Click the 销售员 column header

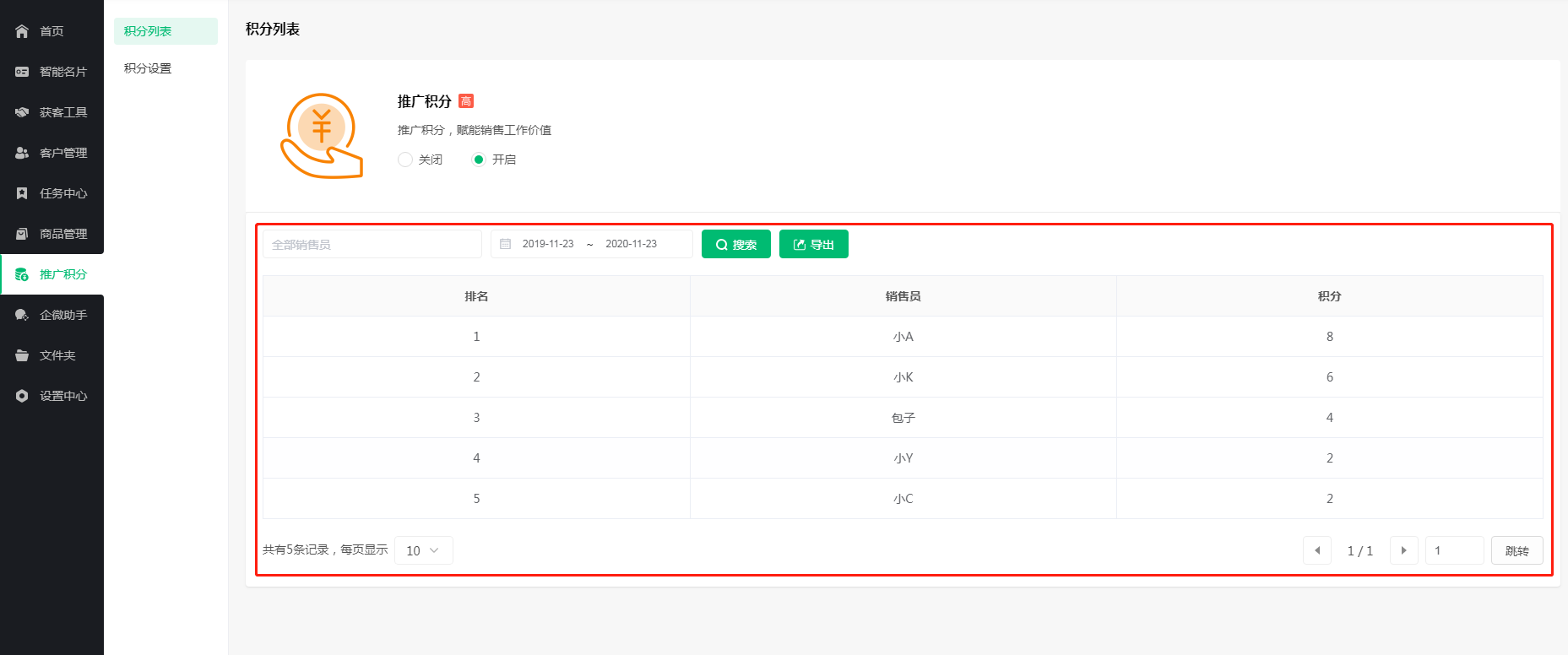click(903, 296)
